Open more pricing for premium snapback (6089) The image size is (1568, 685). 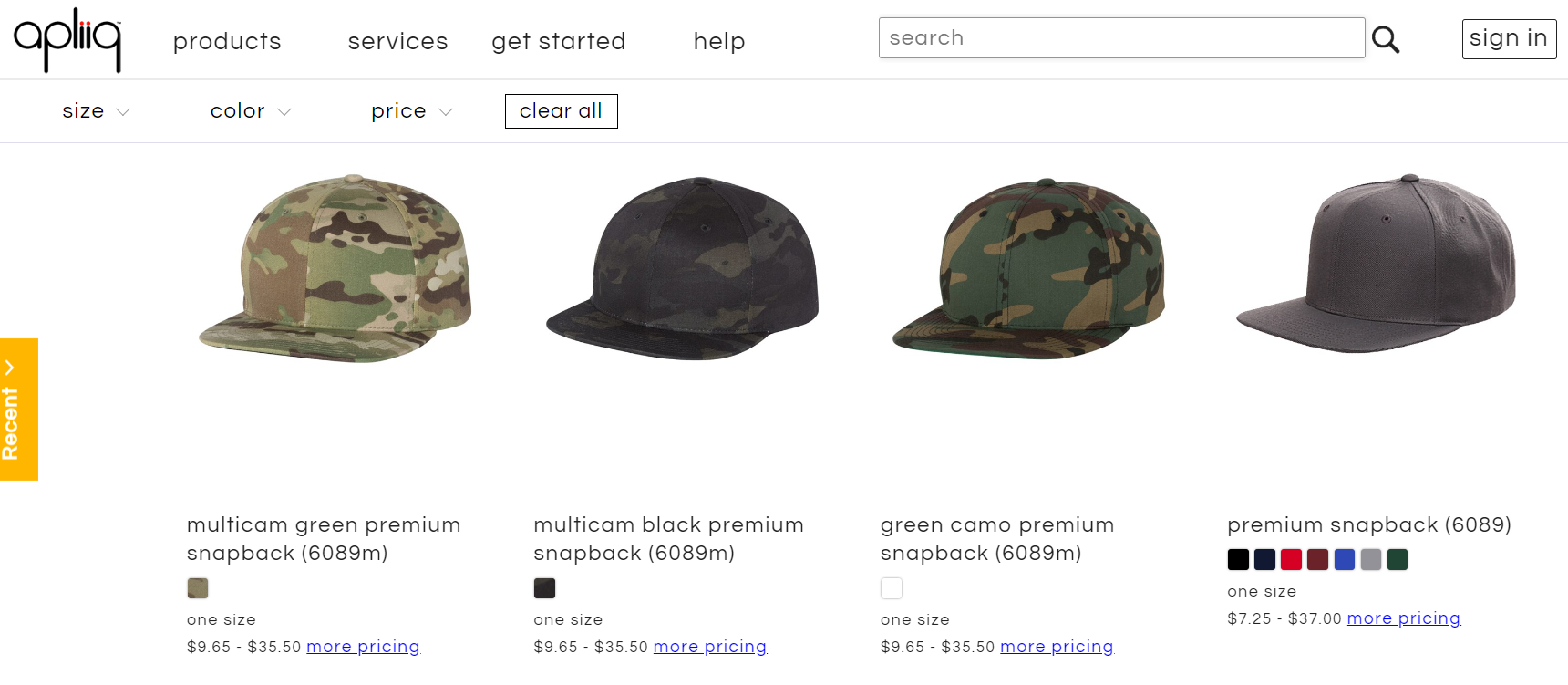click(1403, 618)
